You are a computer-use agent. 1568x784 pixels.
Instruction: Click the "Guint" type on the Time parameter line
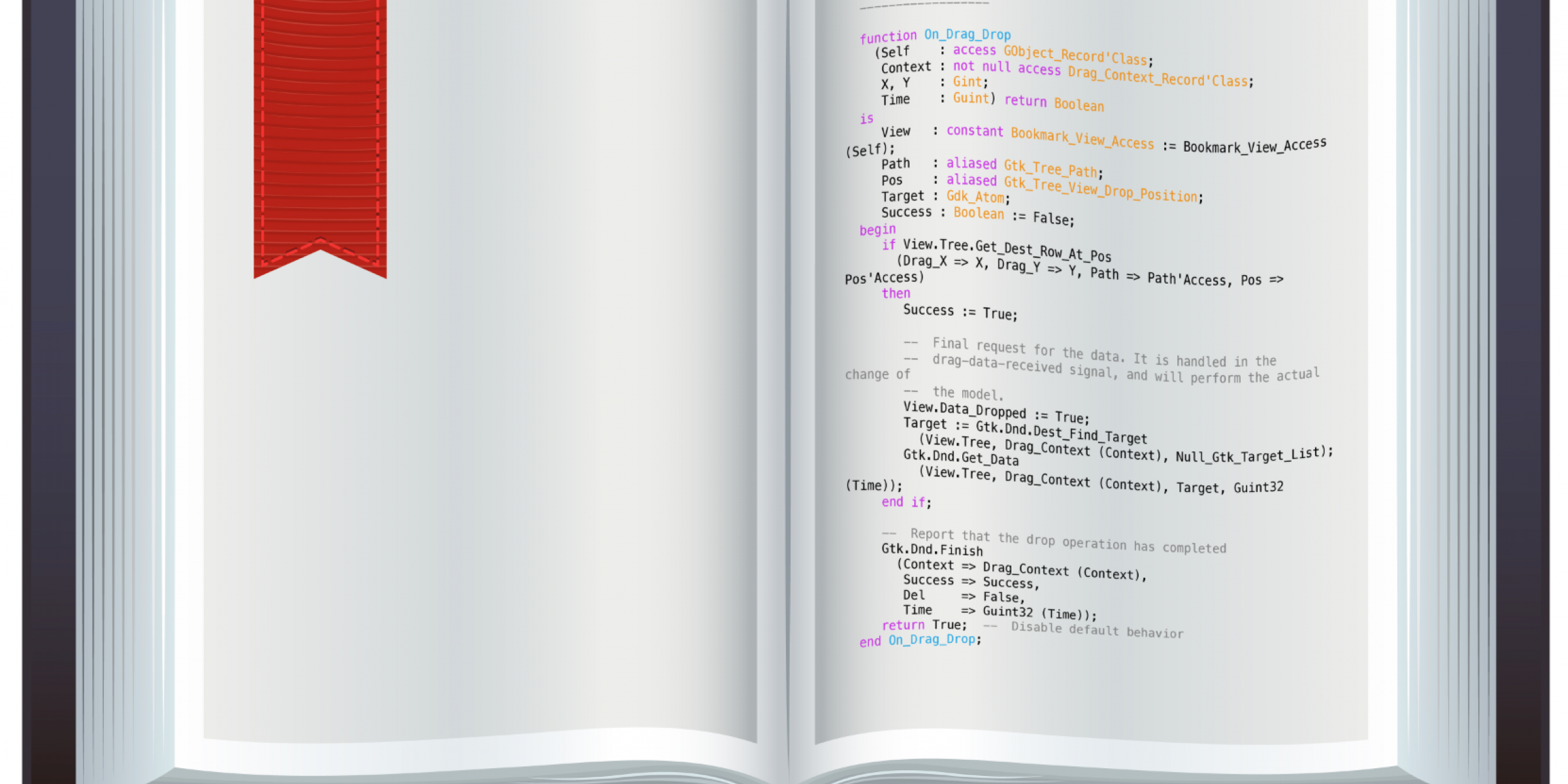pos(971,98)
